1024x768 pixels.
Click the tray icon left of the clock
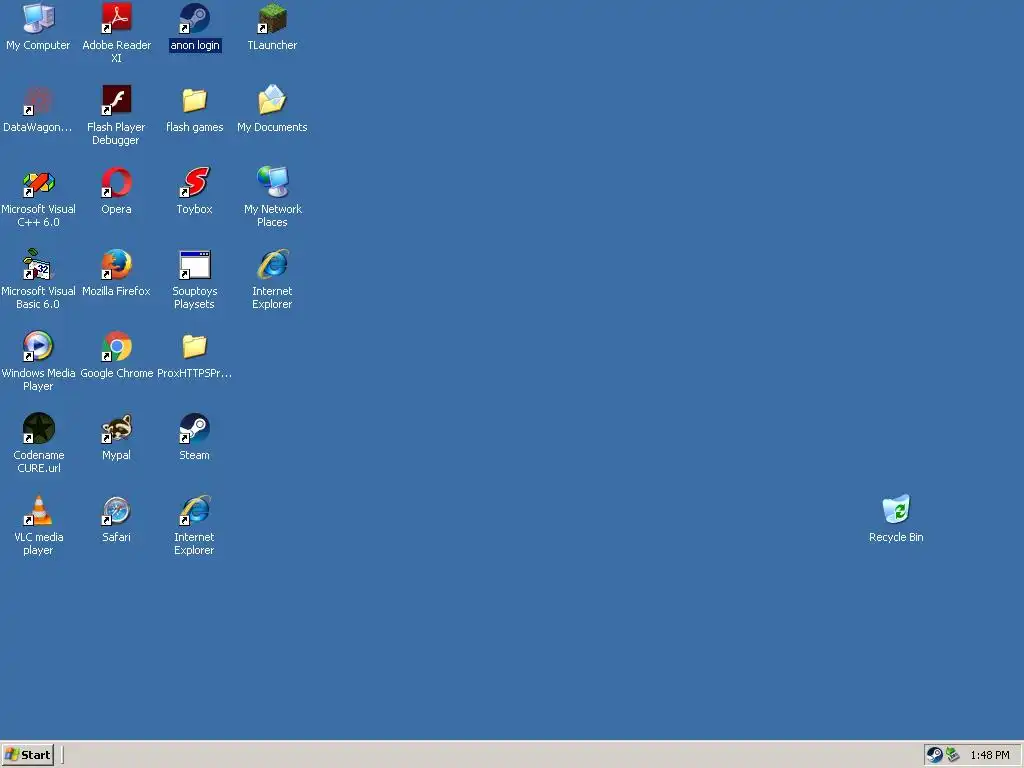[953, 755]
